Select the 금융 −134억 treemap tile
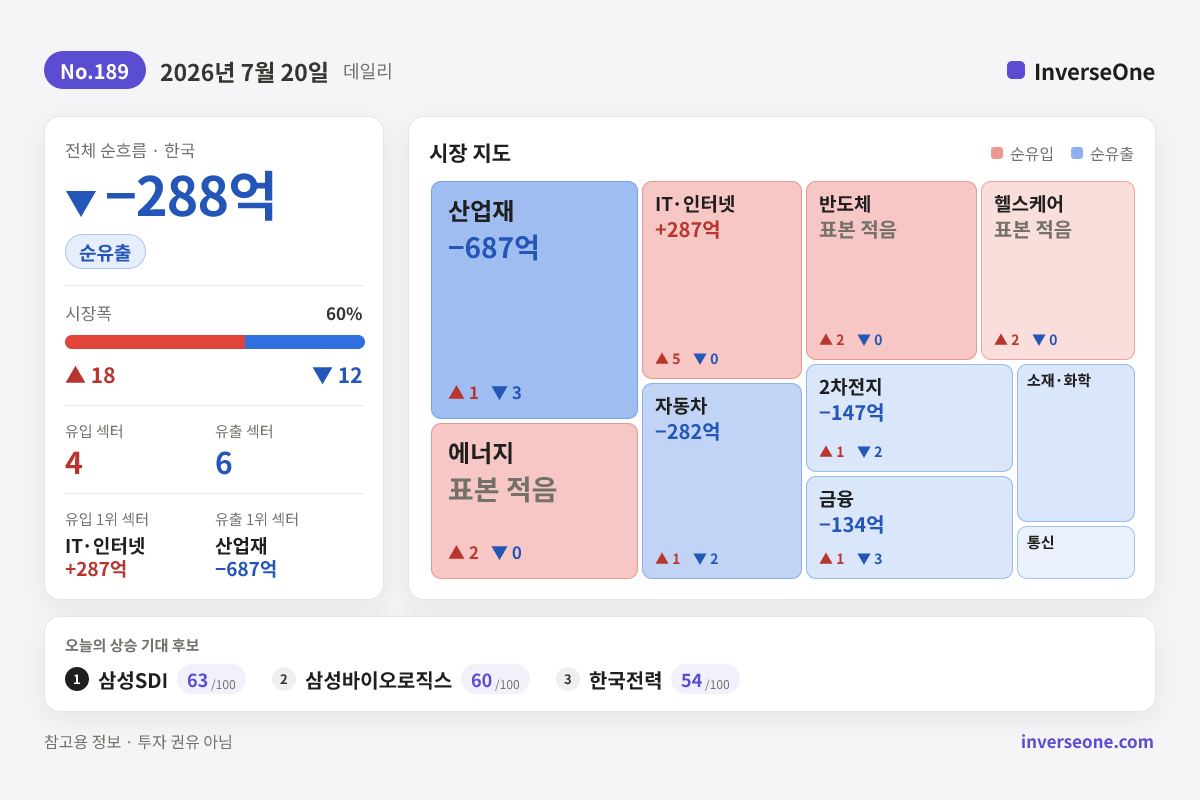The height and width of the screenshot is (800, 1200). [x=909, y=527]
